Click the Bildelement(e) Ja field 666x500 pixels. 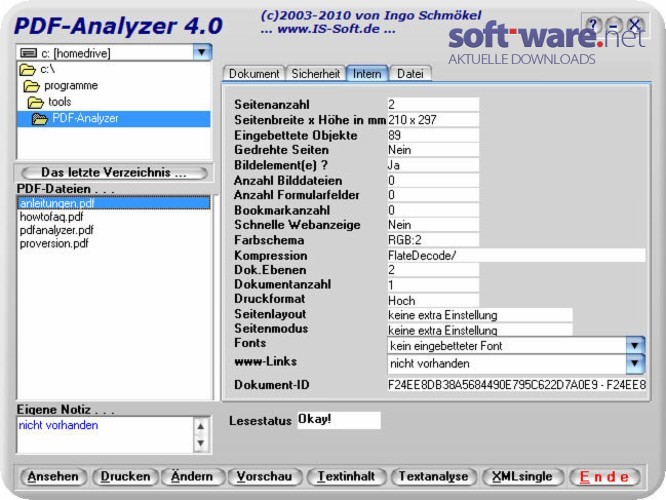click(x=433, y=165)
